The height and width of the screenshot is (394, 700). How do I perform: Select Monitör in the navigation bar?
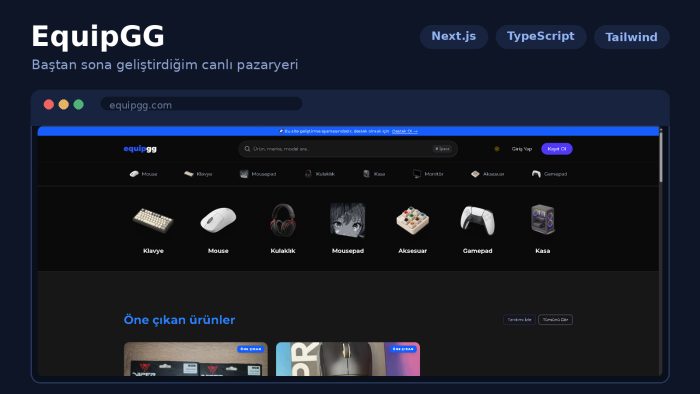click(428, 174)
